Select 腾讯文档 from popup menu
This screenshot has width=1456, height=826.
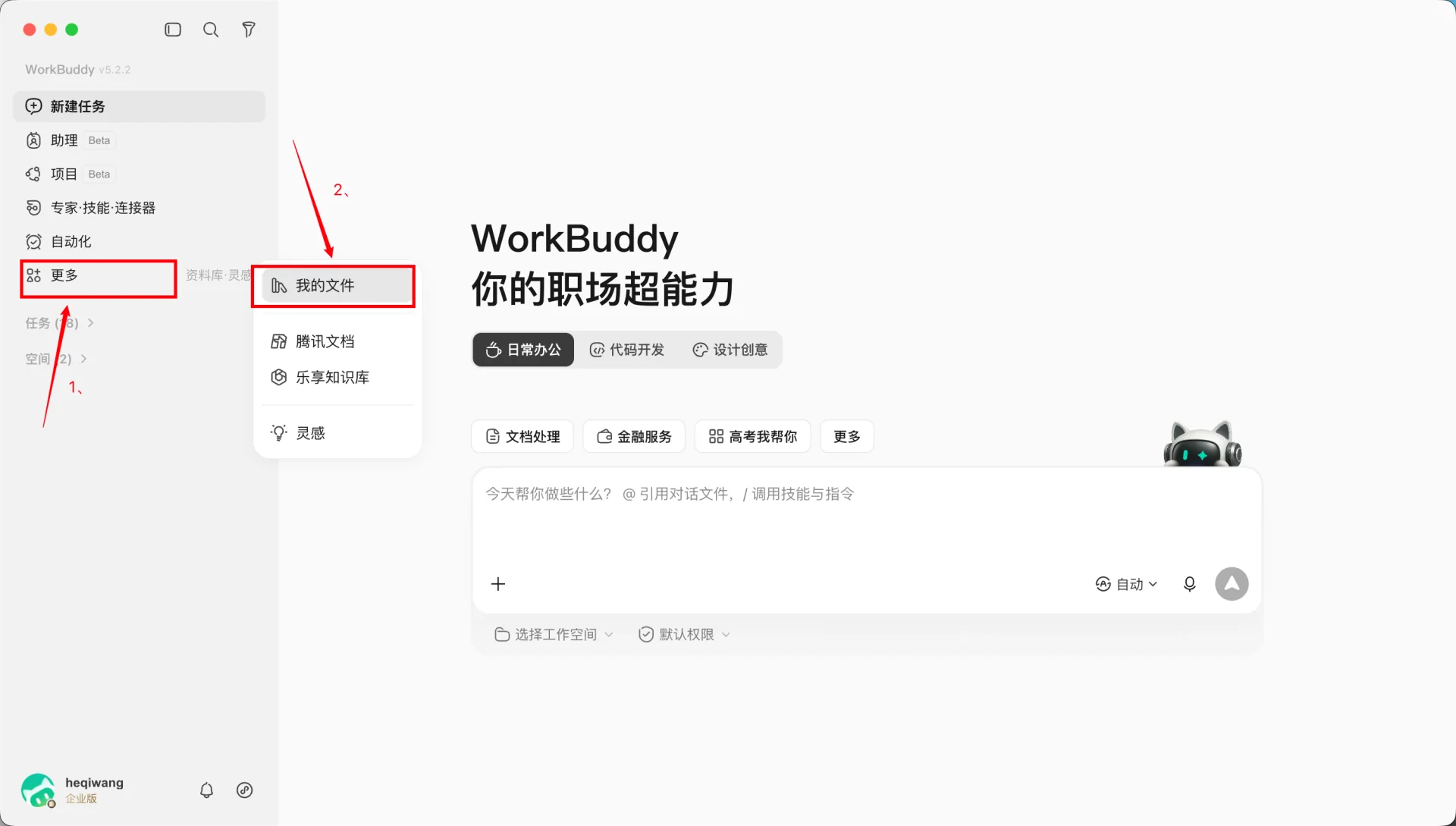[337, 341]
